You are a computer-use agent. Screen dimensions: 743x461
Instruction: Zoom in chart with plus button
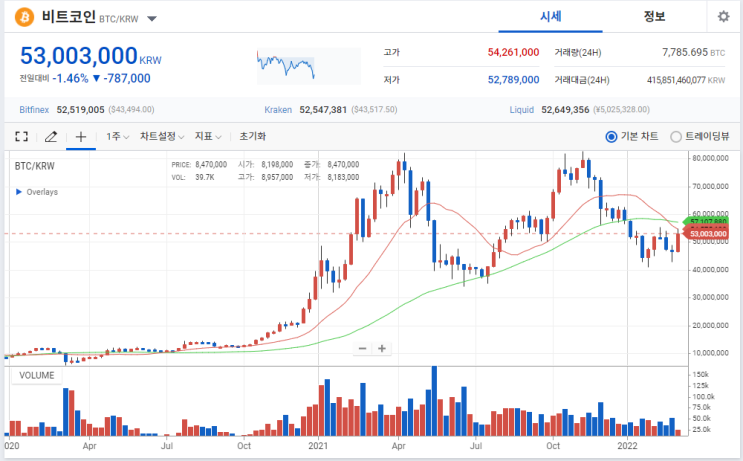coord(382,349)
